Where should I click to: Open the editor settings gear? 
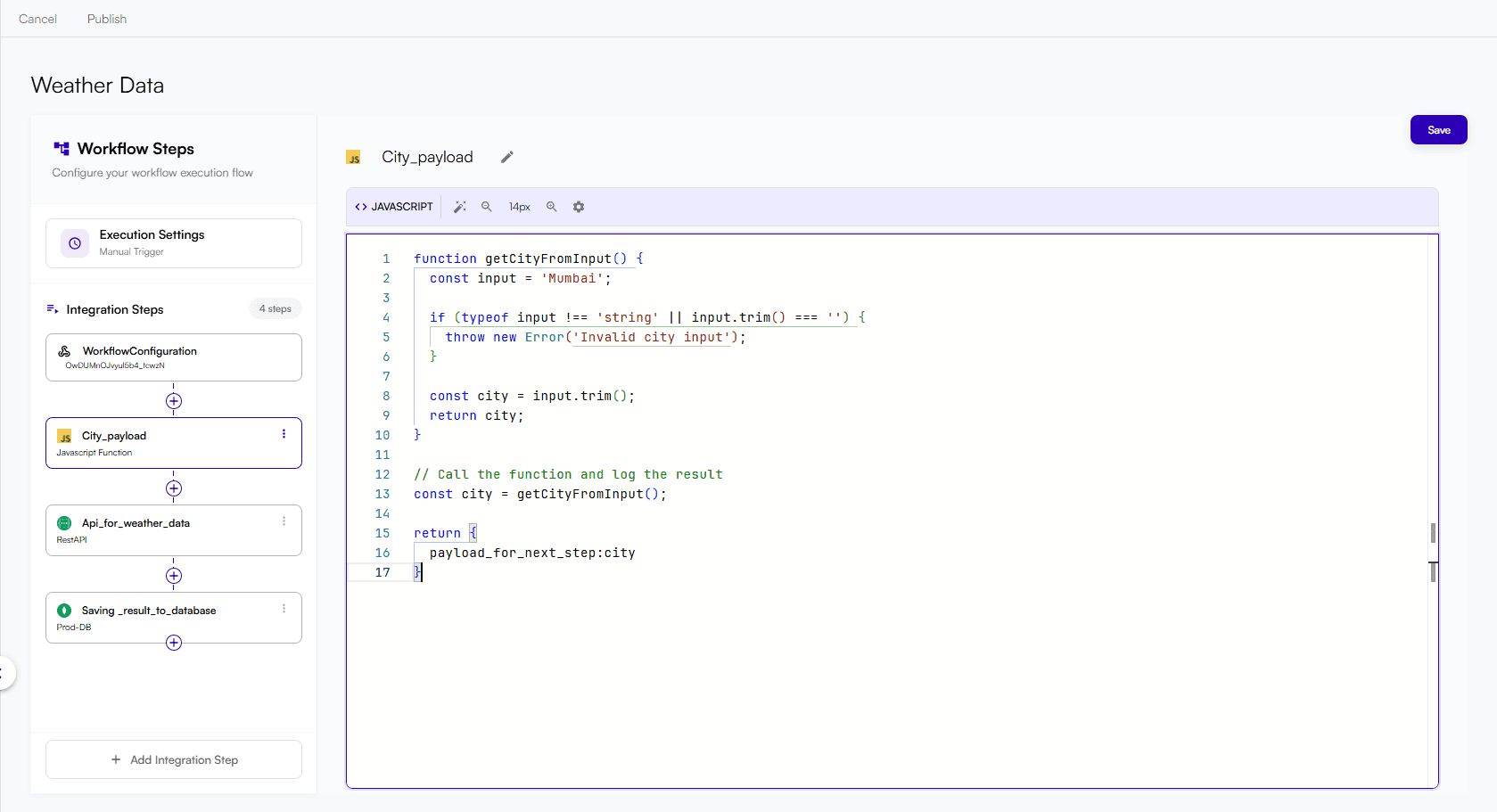click(x=579, y=206)
